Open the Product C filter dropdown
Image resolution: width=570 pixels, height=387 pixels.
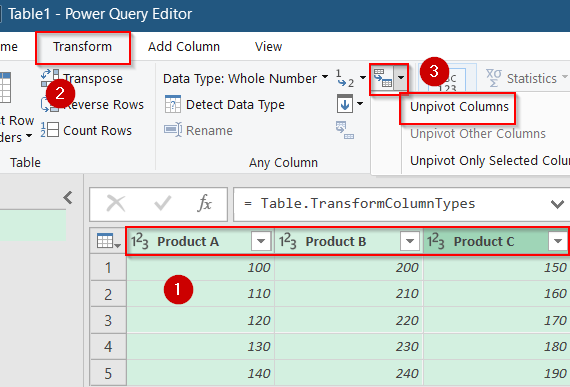click(558, 241)
